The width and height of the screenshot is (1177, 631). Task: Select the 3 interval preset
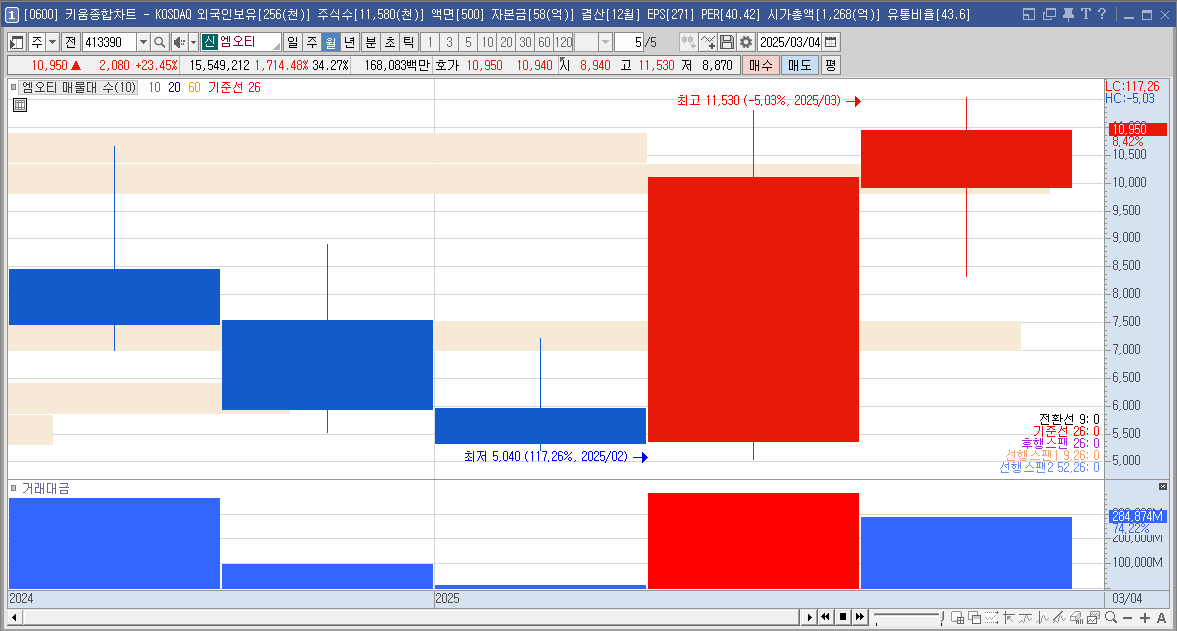[x=449, y=43]
